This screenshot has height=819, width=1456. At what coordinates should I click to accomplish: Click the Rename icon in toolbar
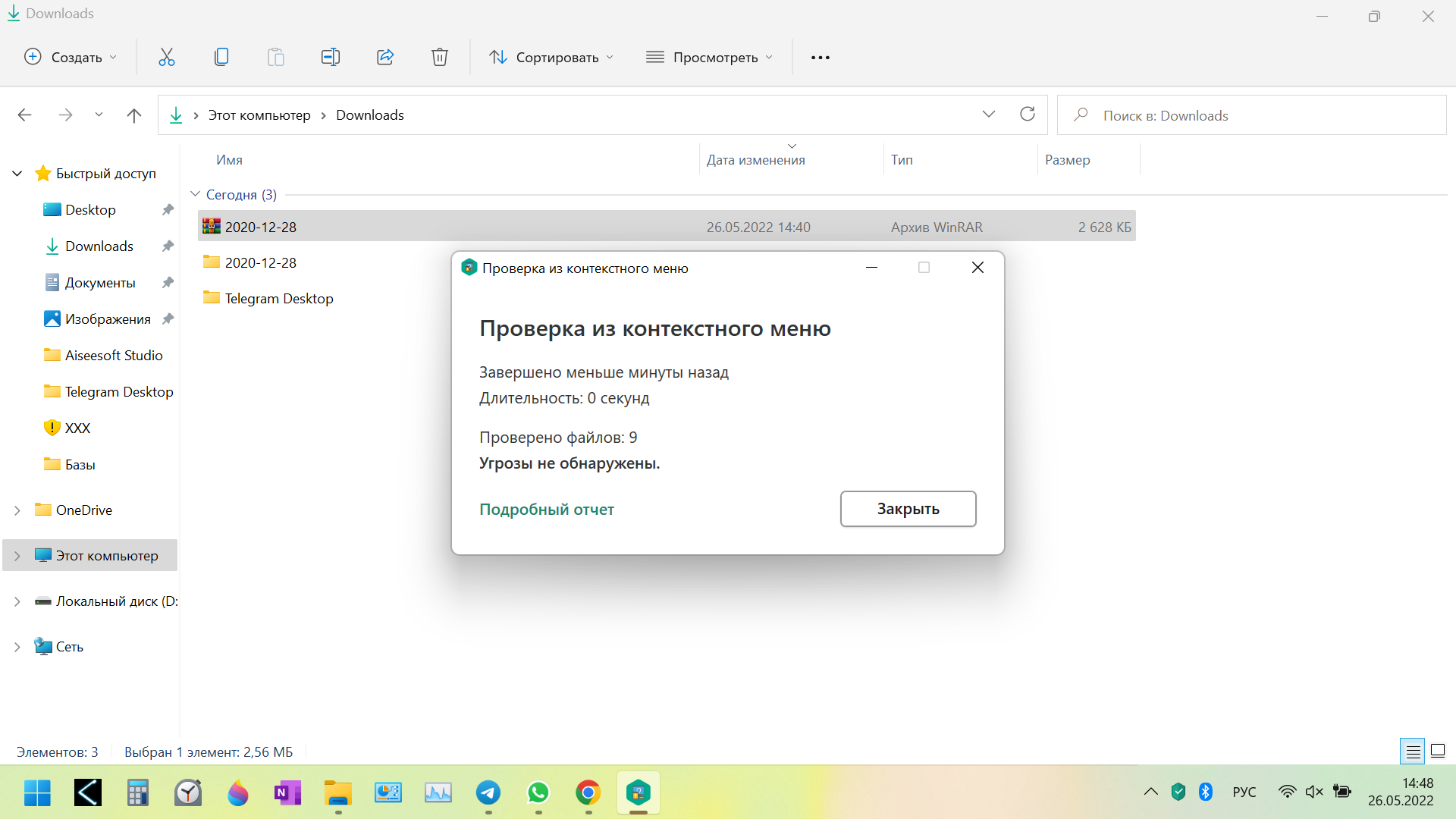coord(331,57)
